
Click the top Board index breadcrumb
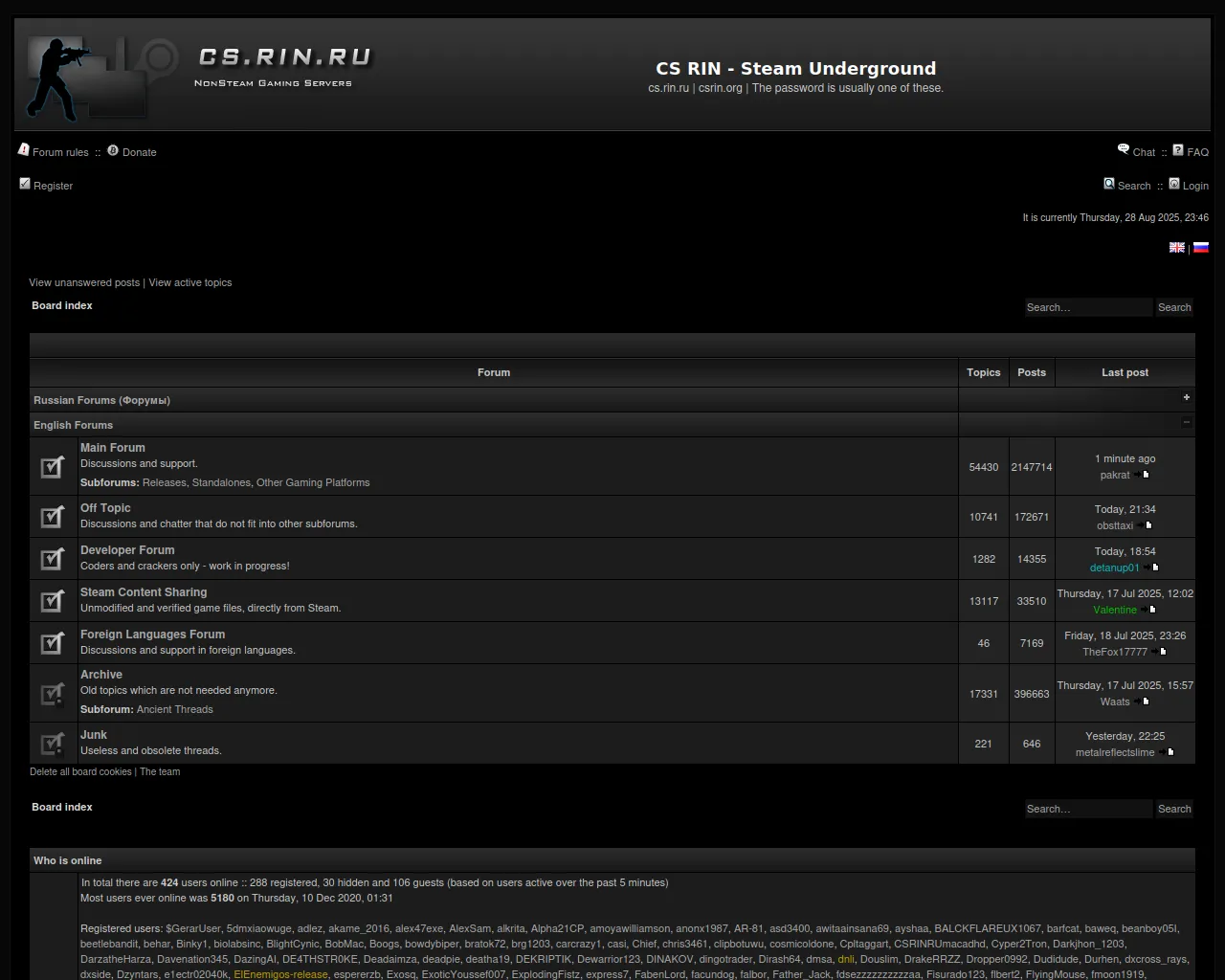click(62, 305)
